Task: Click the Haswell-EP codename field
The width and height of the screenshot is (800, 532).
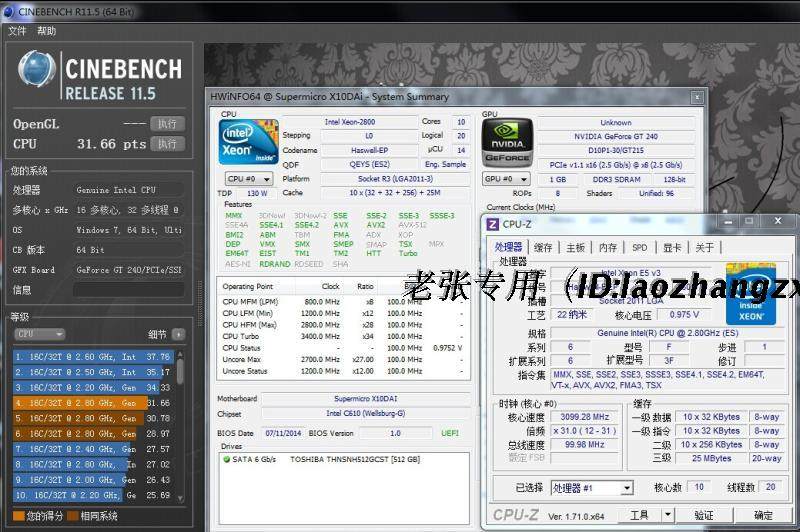Action: [369, 150]
